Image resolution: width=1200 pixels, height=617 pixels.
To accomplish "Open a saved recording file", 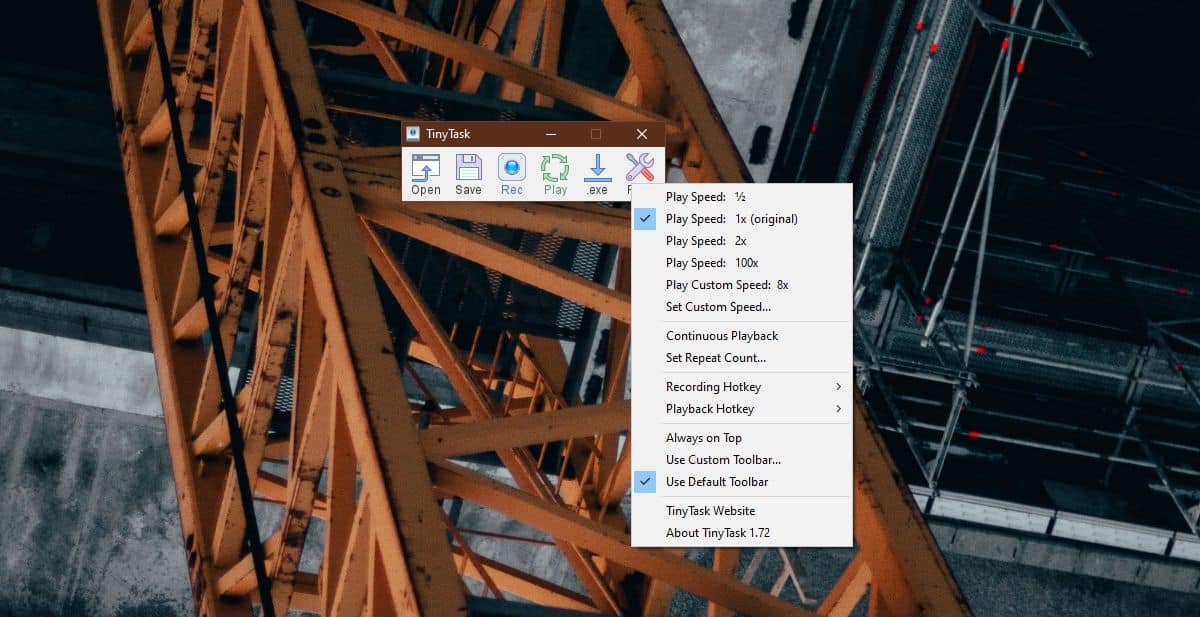I will [425, 170].
